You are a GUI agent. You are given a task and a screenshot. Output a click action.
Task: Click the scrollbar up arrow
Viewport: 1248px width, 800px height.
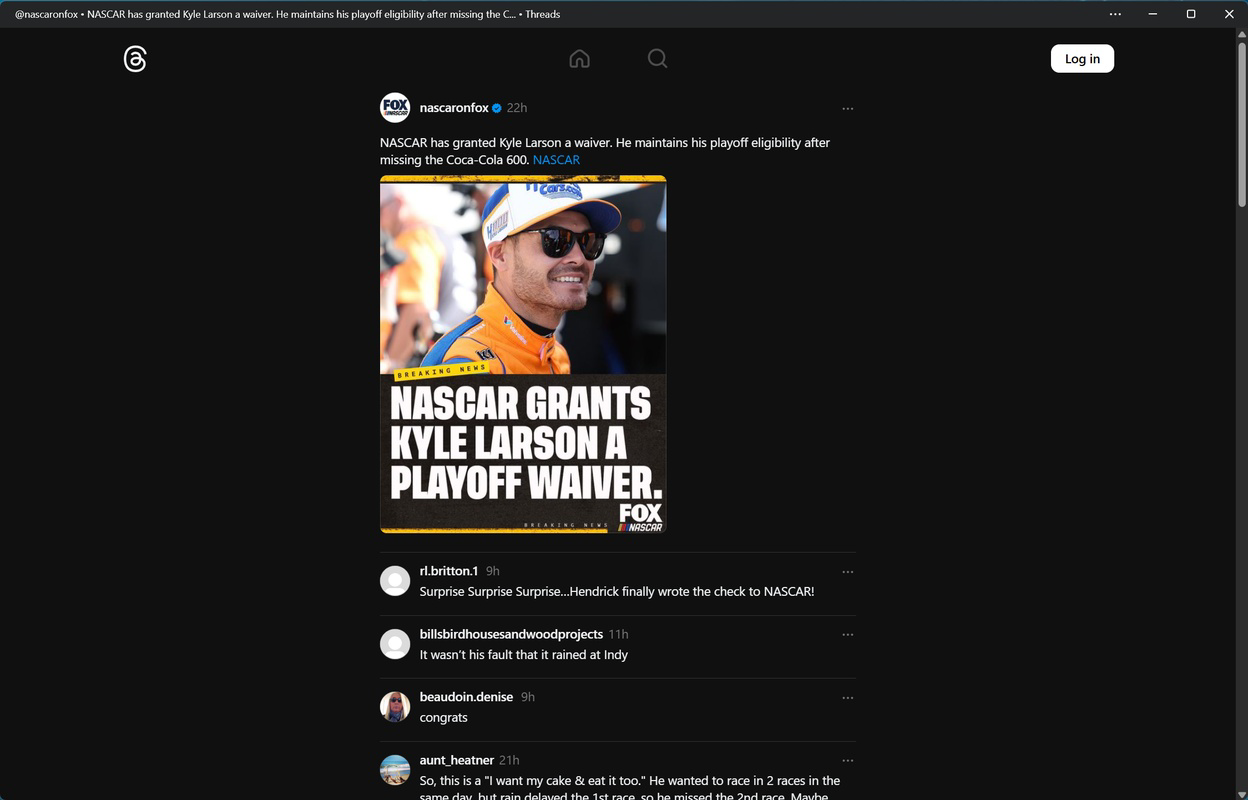[x=1242, y=34]
